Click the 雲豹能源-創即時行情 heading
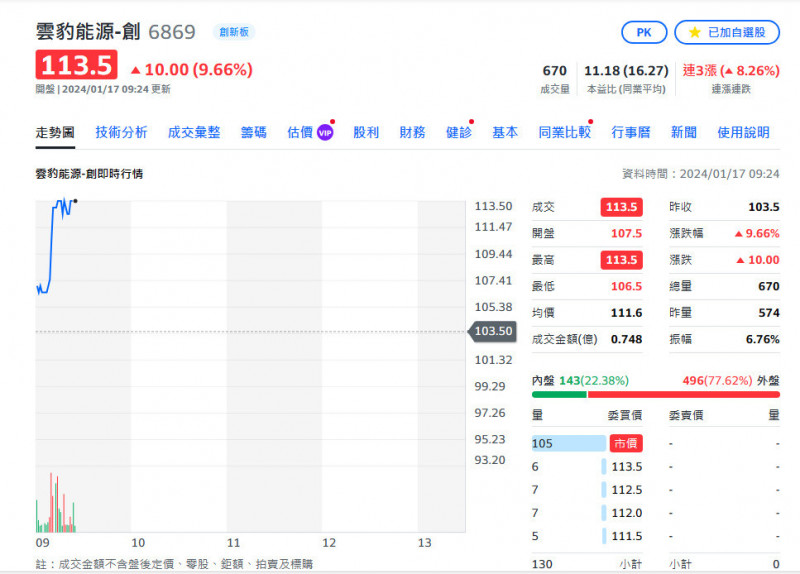800x574 pixels. click(89, 174)
